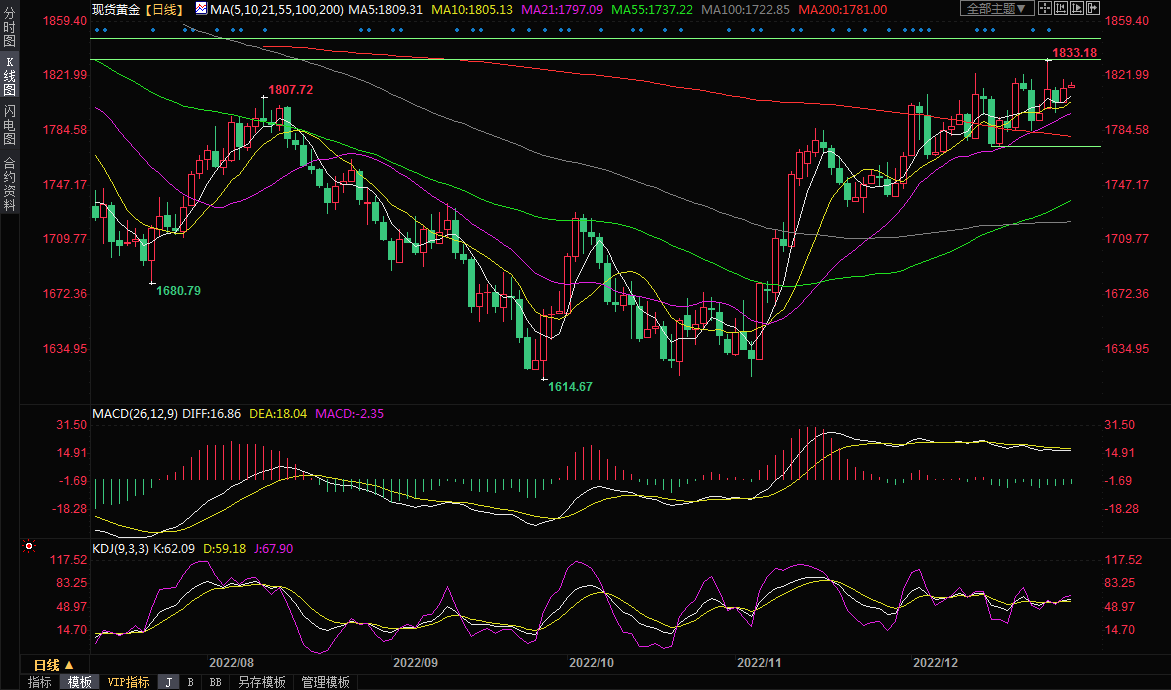Click the red target icon beside KDJ
This screenshot has height=690, width=1171.
click(x=28, y=548)
